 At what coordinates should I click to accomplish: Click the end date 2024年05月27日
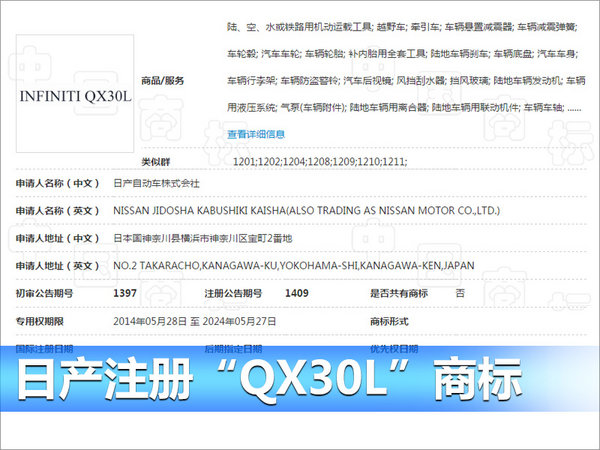240,321
